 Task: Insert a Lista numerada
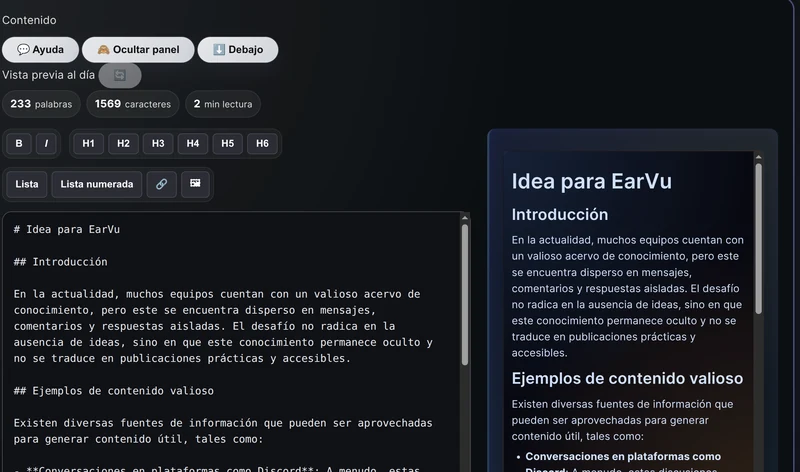point(97,184)
